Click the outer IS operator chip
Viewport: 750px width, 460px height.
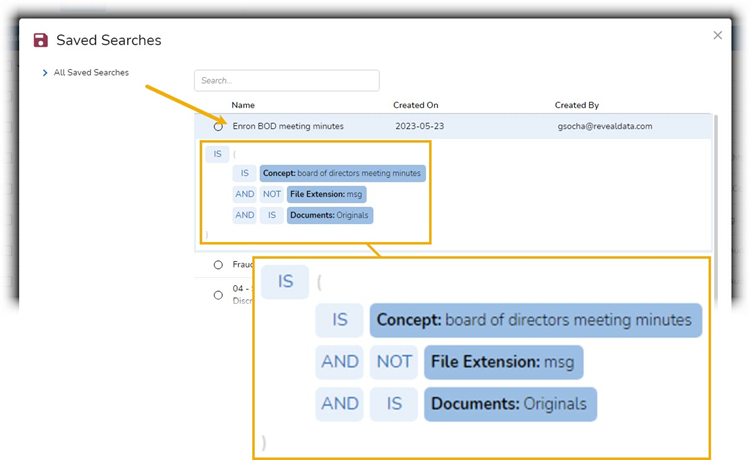point(217,154)
